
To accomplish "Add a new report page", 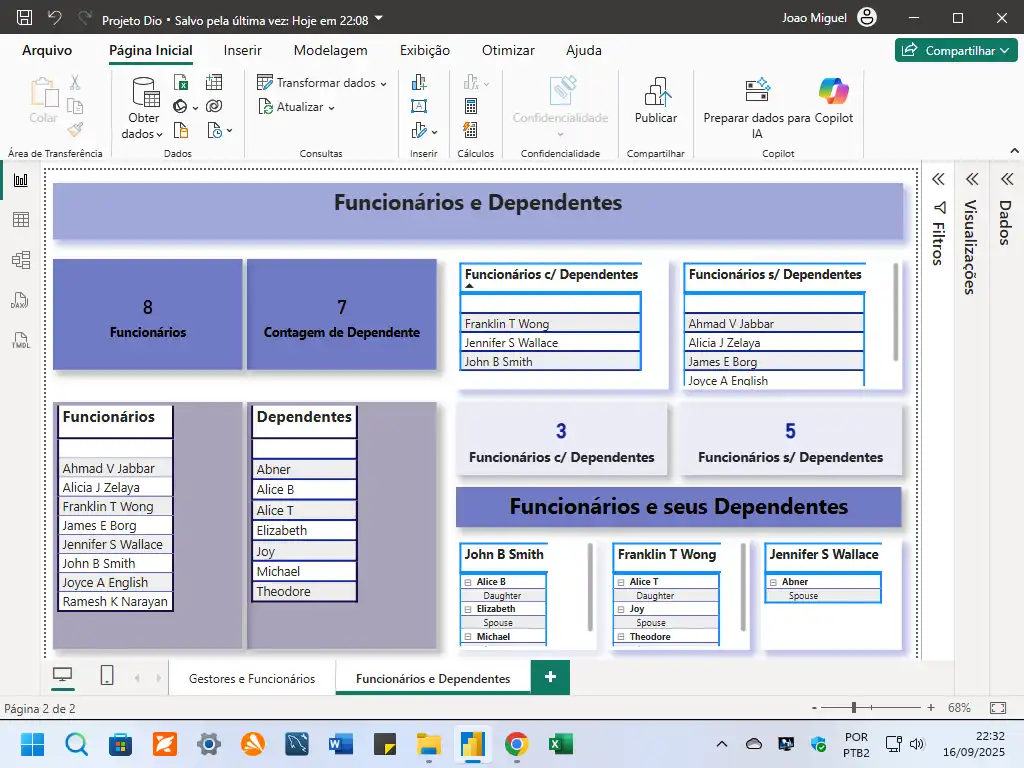I will 551,677.
